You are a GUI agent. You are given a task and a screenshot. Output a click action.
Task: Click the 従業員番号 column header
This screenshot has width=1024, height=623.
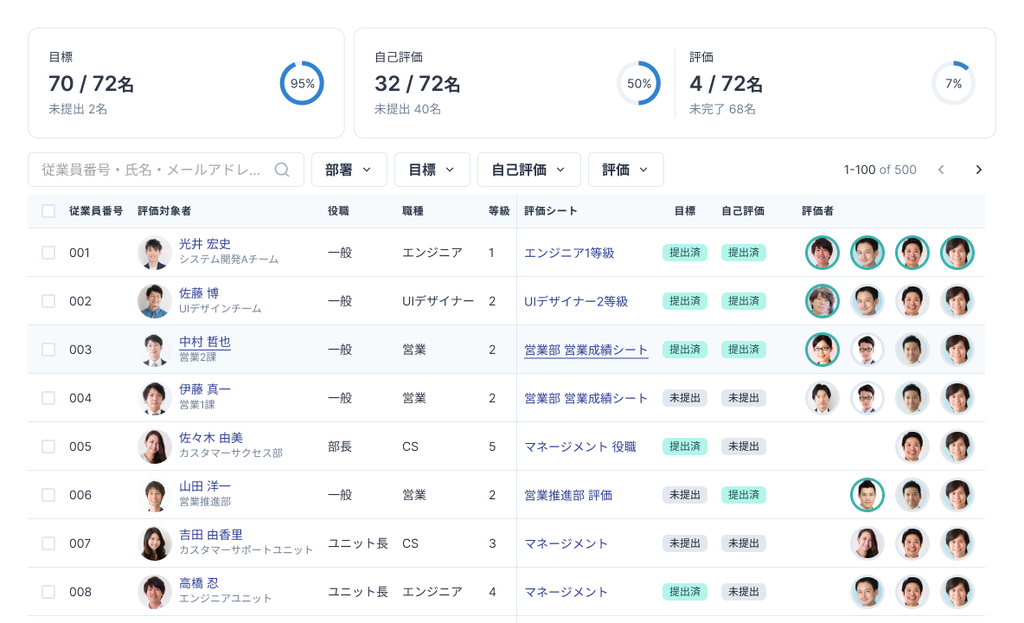pos(96,211)
